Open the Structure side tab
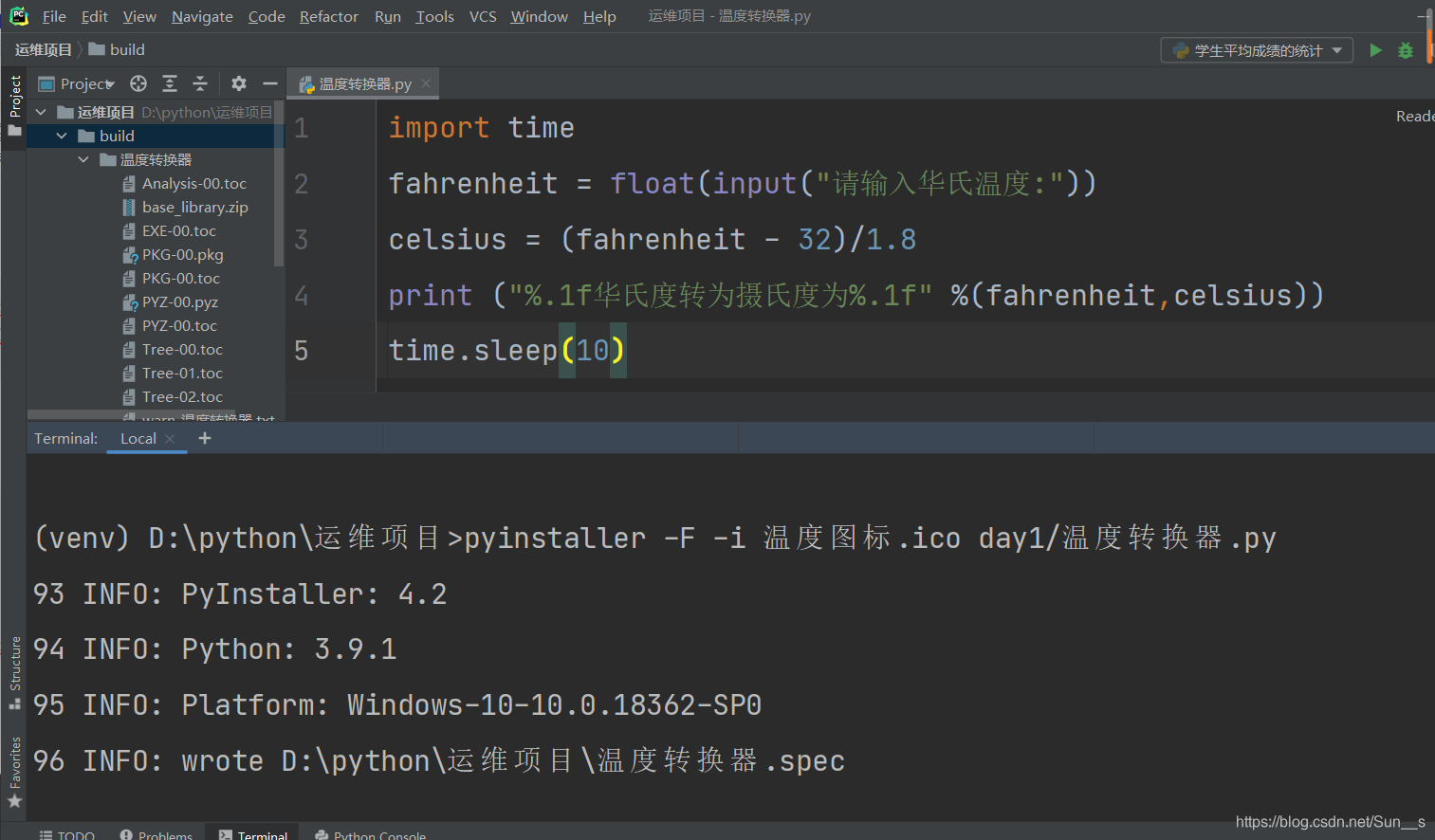Screen dimensions: 1435x840 14,673
